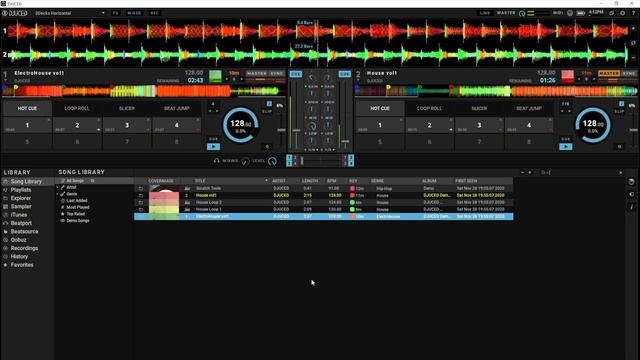Click the DJUCED logo
Screen dimensions: 640x360
15,13
